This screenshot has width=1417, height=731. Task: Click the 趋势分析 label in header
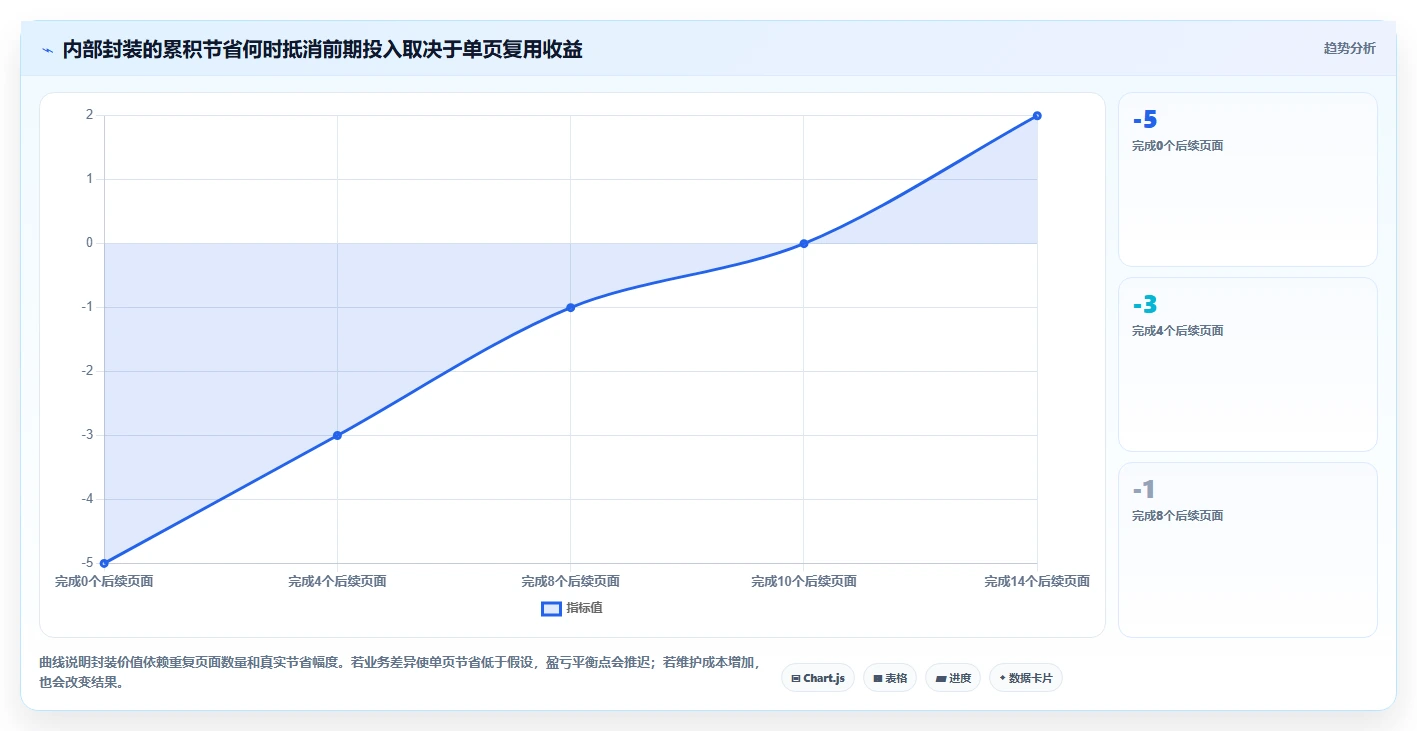point(1349,48)
